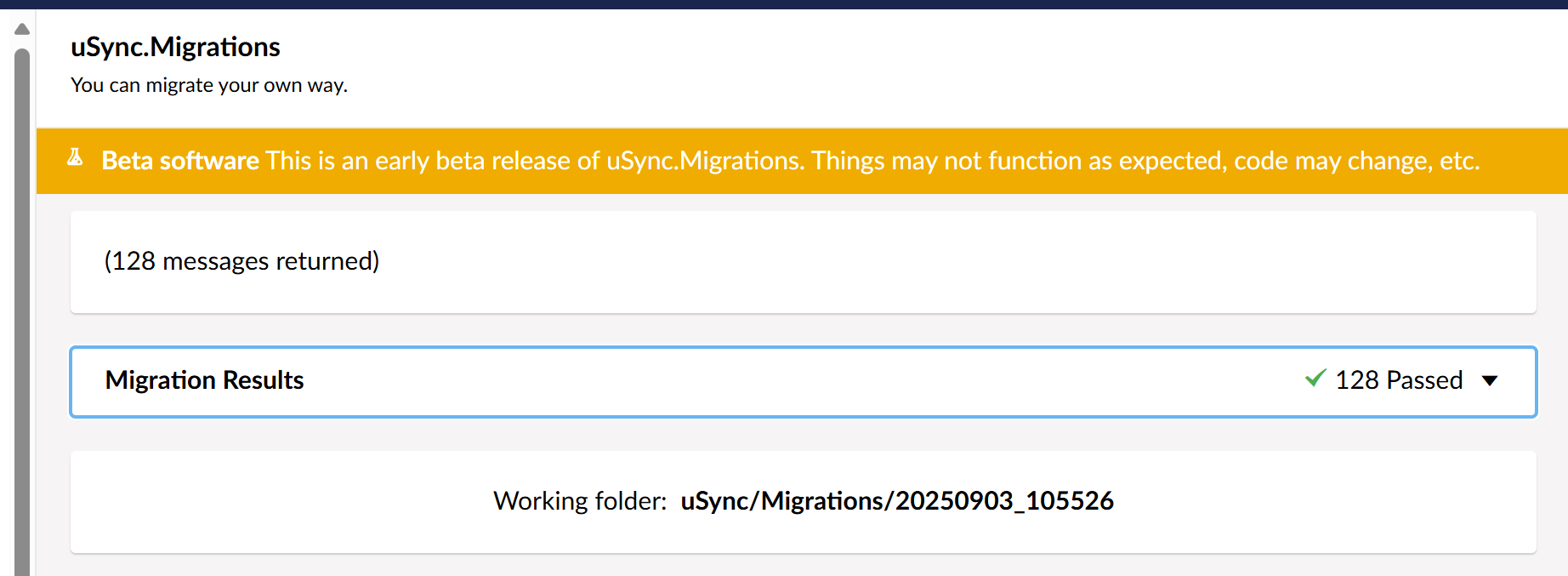This screenshot has height=576, width=1568.
Task: Click blank middle of Migration Results bar
Action: tap(765, 381)
